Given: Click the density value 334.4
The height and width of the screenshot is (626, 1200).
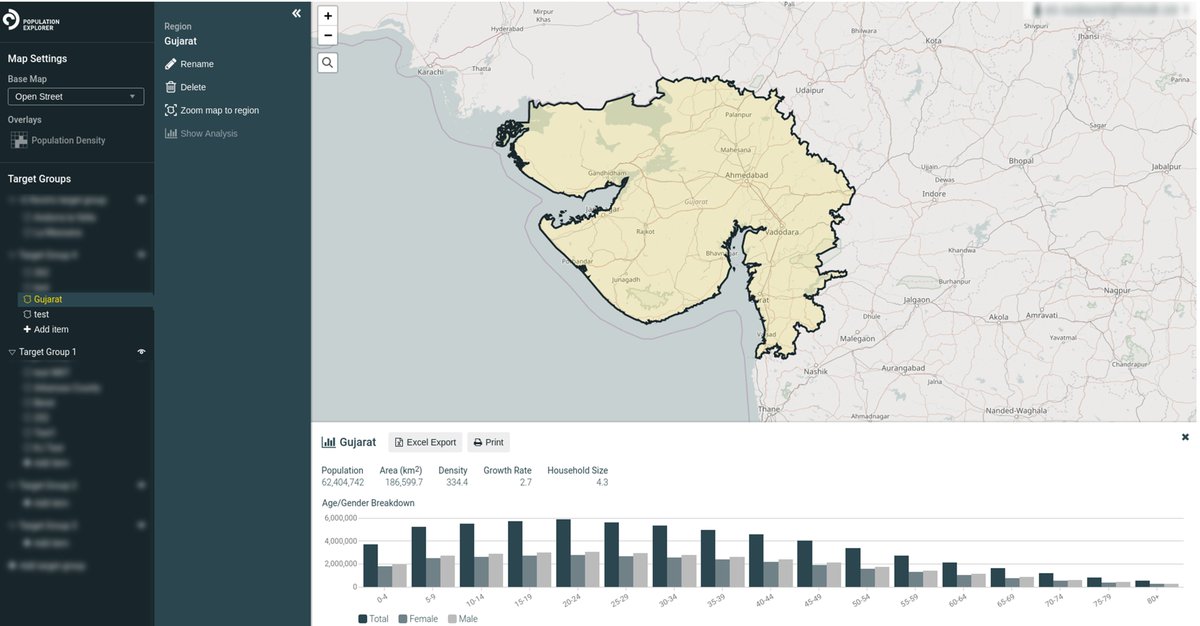Looking at the screenshot, I should tap(457, 482).
